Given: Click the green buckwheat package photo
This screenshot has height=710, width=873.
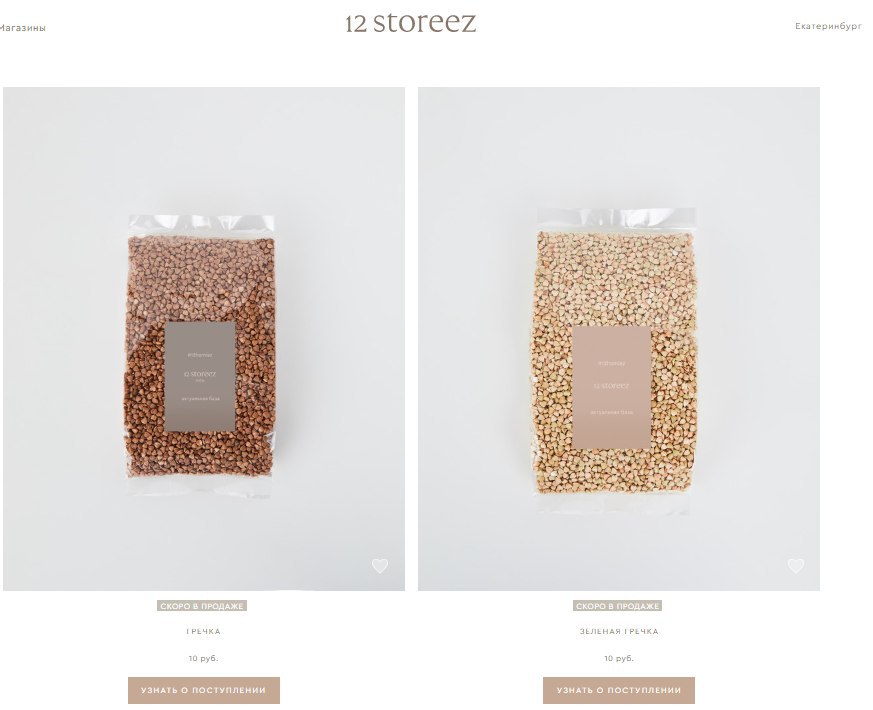Looking at the screenshot, I should (615, 359).
